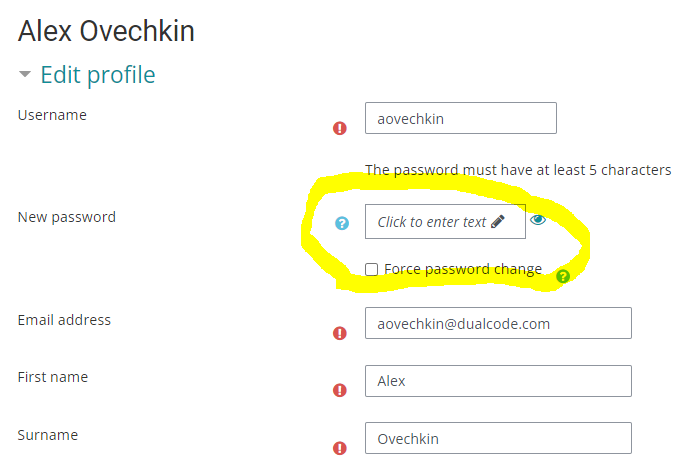Viewport: 696px width, 473px height.
Task: Click the New password field label
Action: 67,217
